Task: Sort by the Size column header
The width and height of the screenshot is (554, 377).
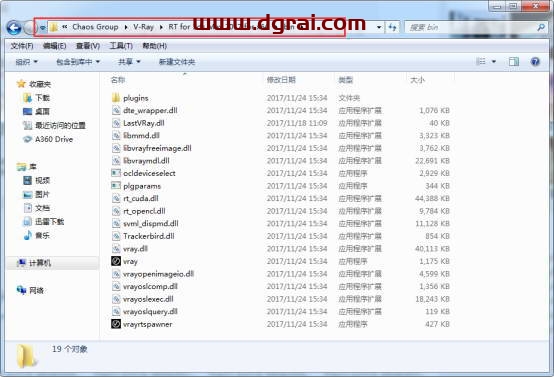Action: [417, 80]
